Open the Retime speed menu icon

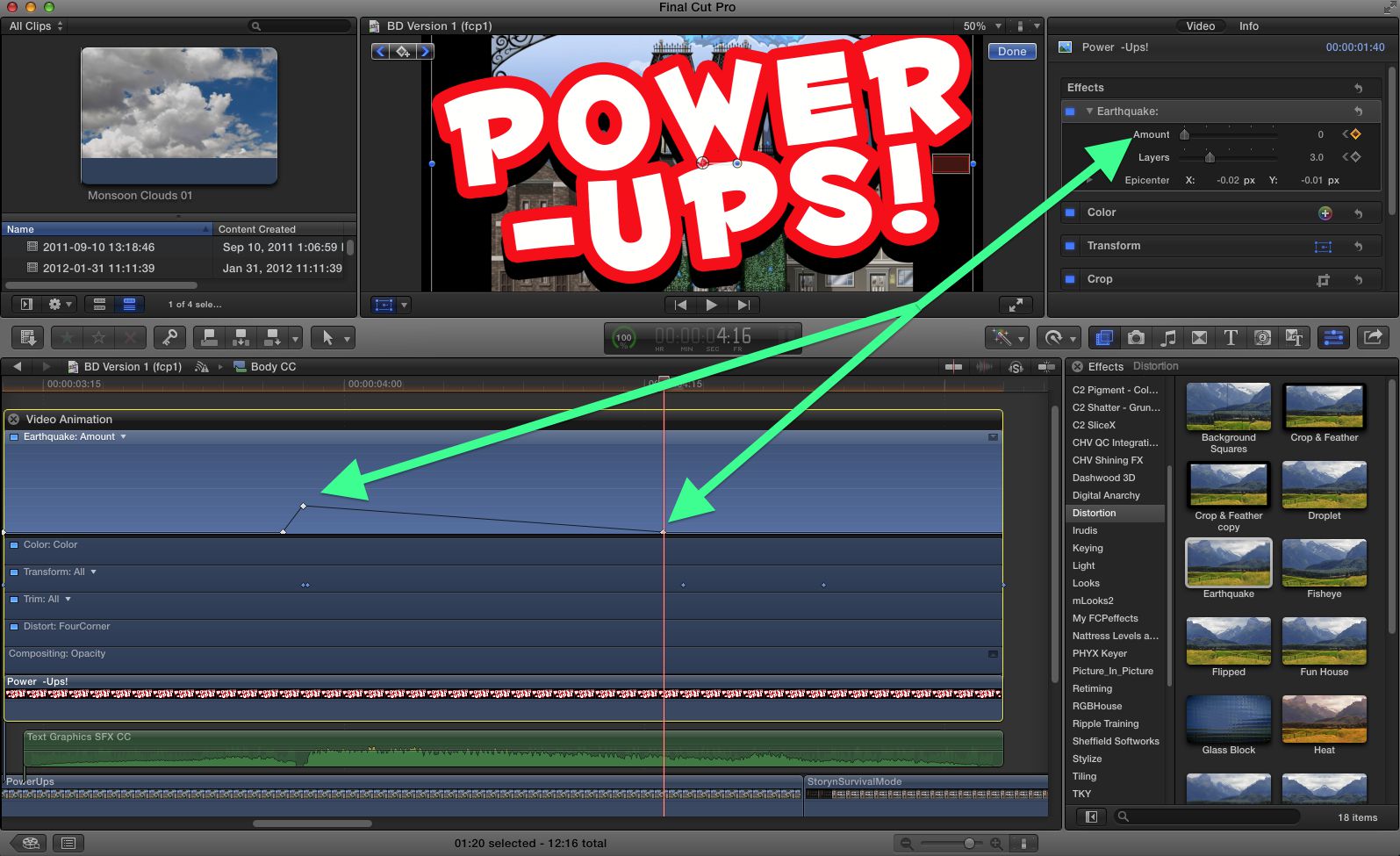tap(1059, 338)
